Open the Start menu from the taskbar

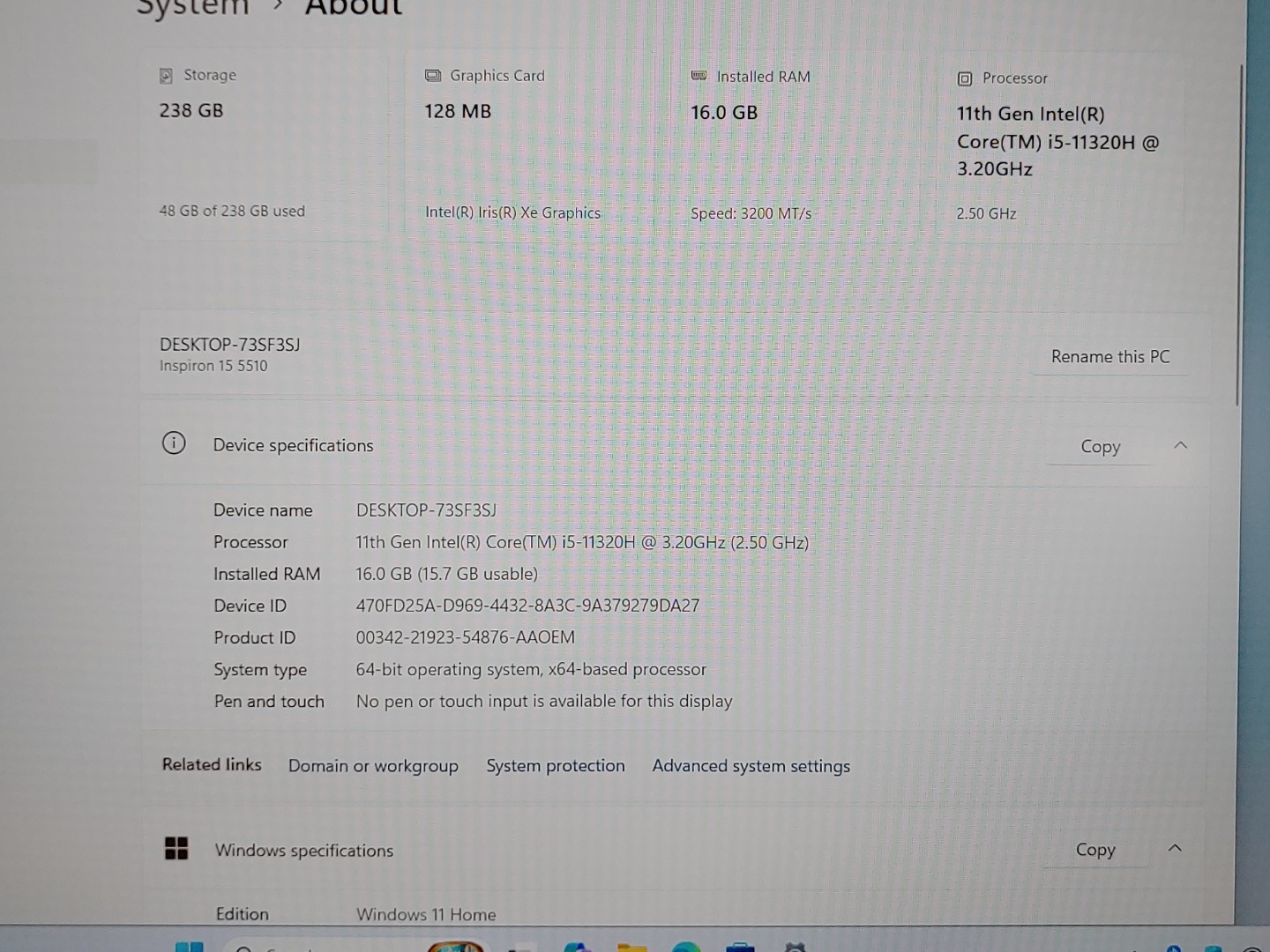coord(190,947)
